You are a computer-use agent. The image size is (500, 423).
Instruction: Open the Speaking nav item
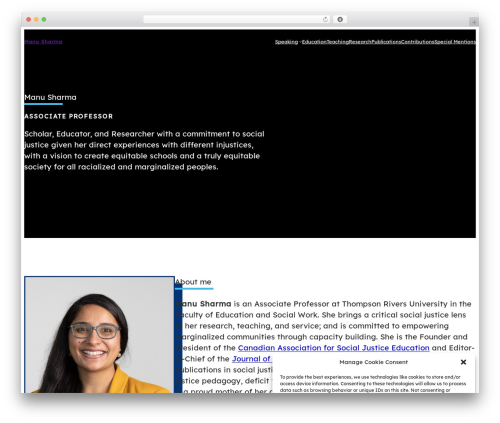click(286, 42)
